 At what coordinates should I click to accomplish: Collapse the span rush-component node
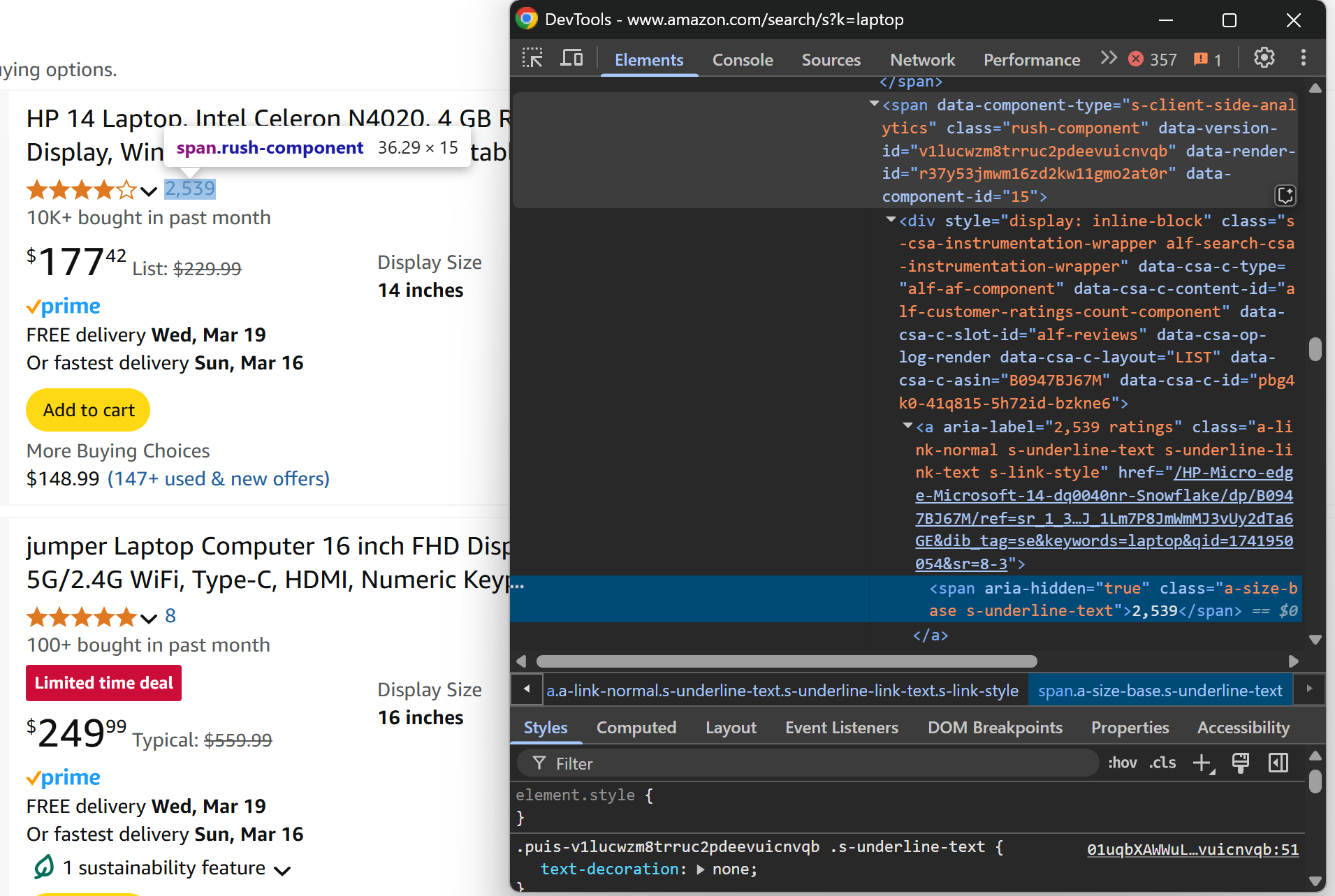(x=874, y=104)
